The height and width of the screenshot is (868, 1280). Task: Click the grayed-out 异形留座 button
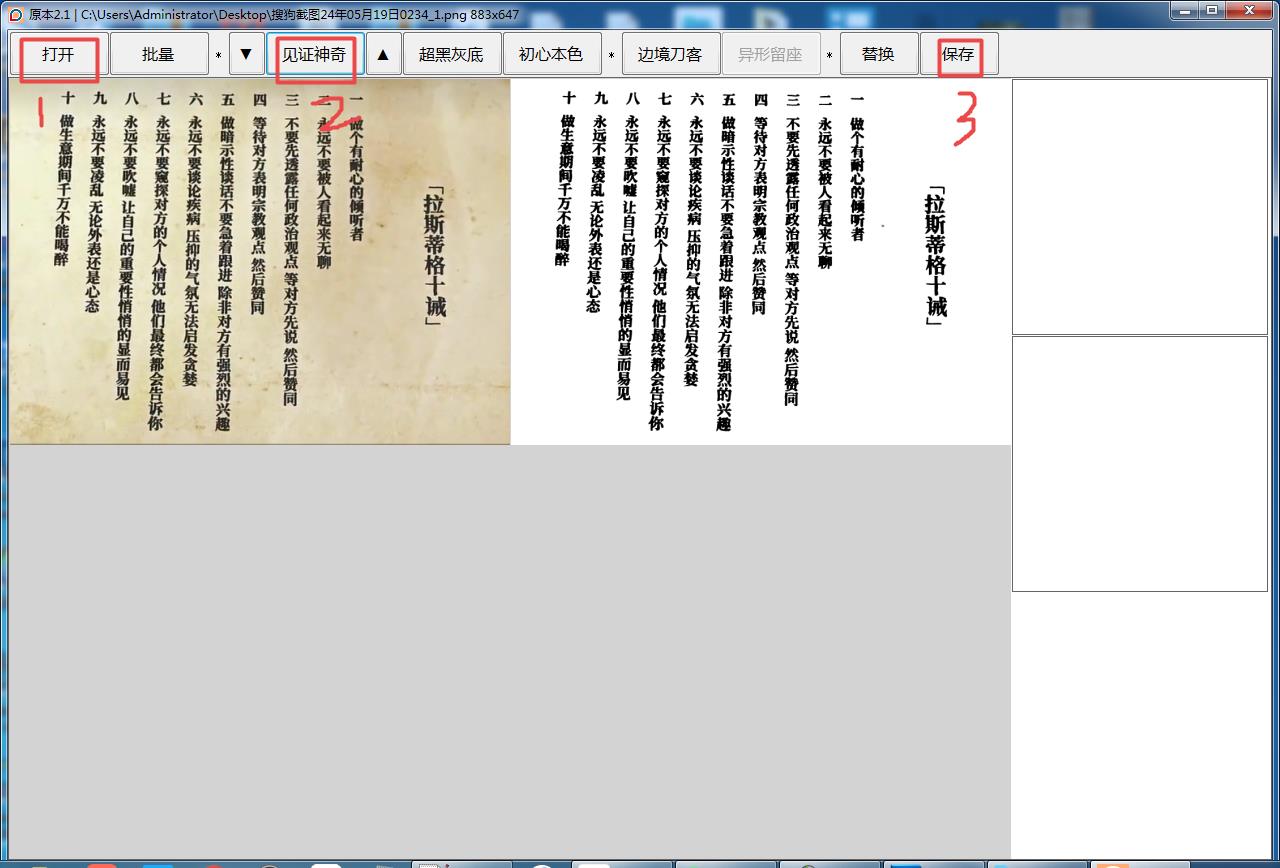[771, 53]
